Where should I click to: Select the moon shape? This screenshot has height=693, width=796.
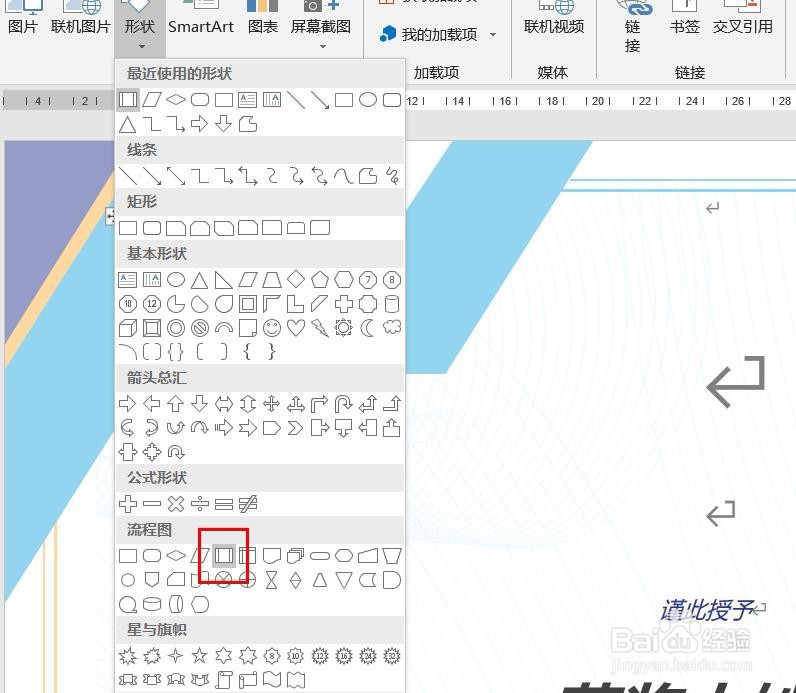[x=368, y=328]
